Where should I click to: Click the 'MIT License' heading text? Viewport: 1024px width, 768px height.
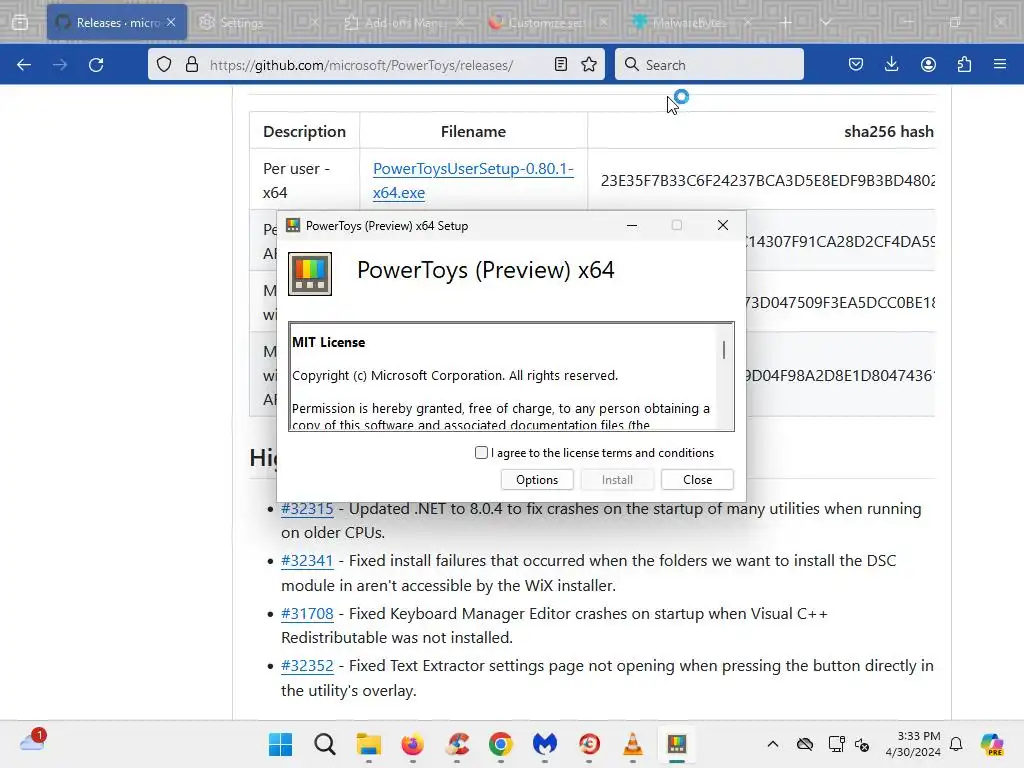[x=328, y=342]
